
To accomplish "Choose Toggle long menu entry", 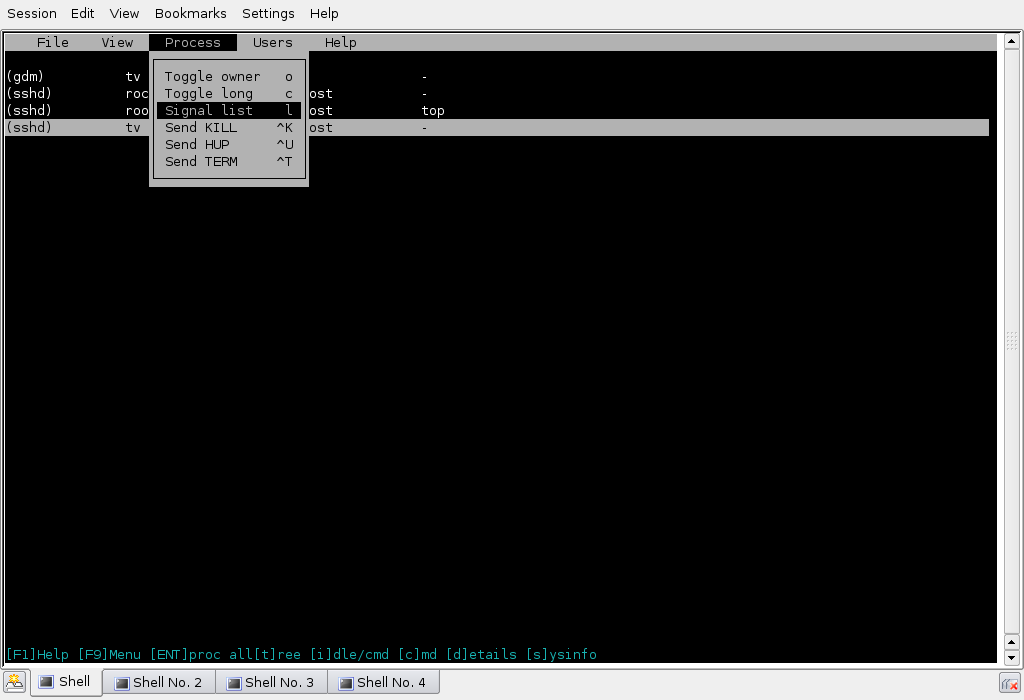I will [x=229, y=93].
